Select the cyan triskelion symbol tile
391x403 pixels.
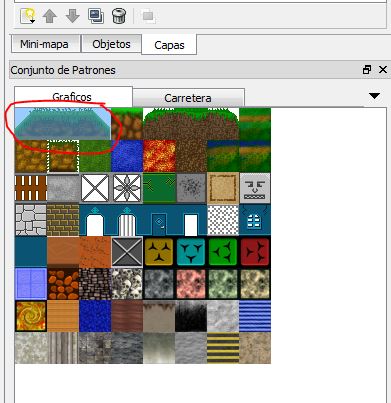(x=191, y=252)
